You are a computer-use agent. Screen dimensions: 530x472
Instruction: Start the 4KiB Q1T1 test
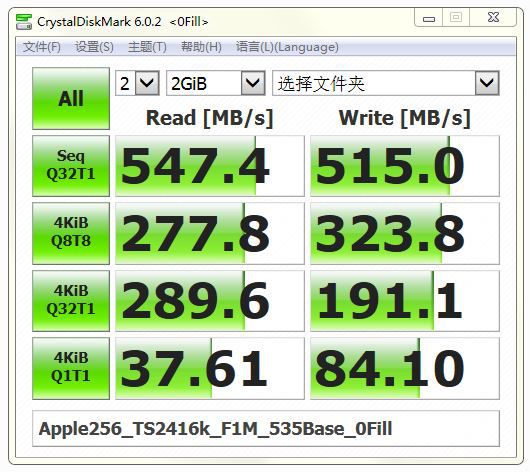71,368
